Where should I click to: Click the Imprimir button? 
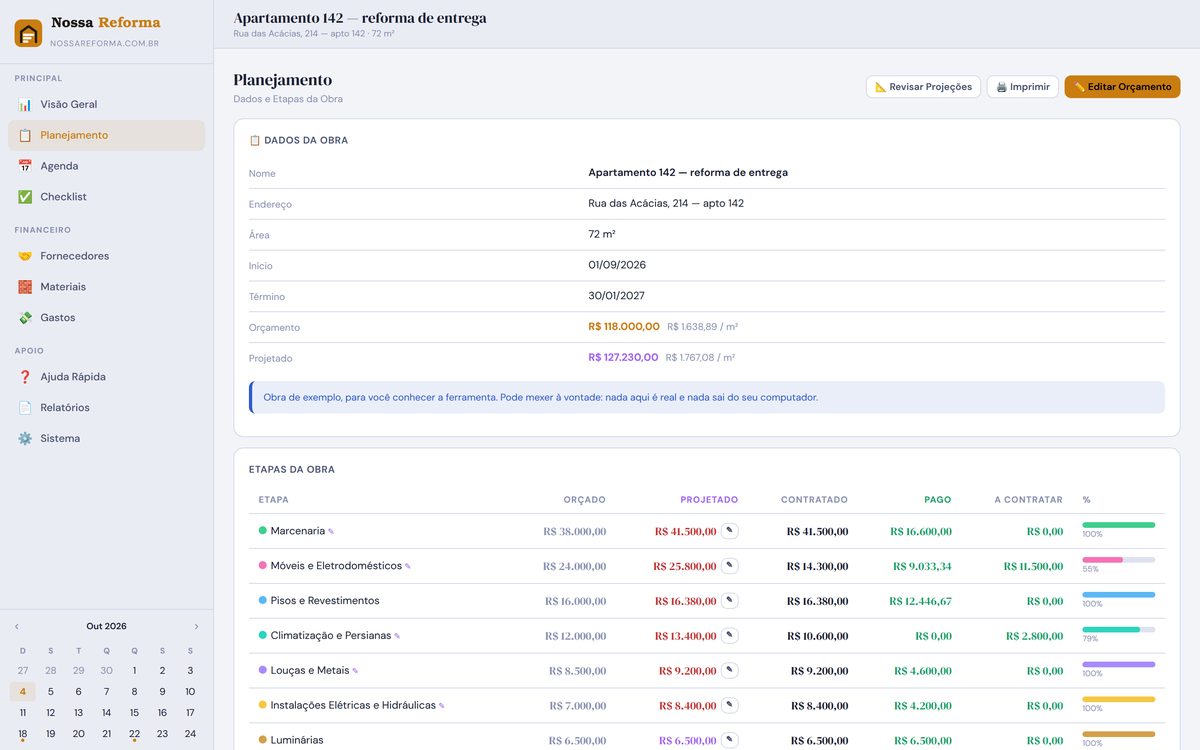click(1023, 87)
